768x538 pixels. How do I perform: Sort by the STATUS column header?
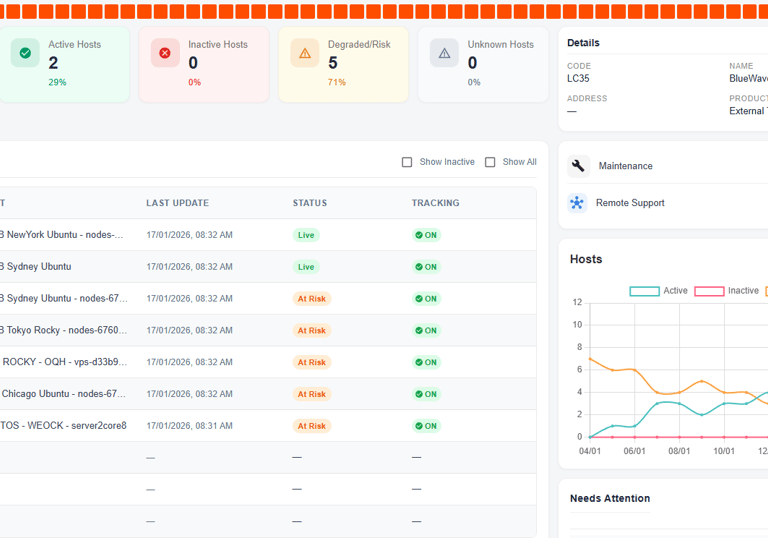click(x=310, y=203)
